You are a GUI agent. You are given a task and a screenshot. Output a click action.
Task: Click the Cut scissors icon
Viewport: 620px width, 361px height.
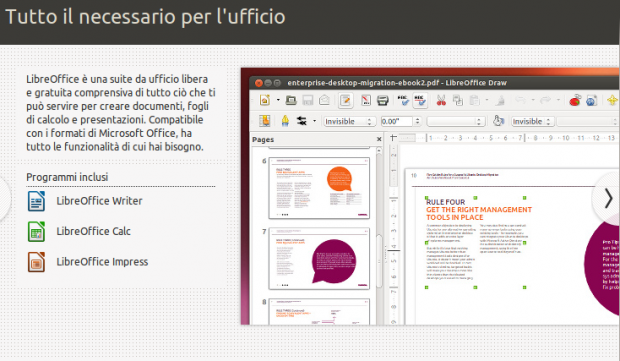tap(441, 100)
